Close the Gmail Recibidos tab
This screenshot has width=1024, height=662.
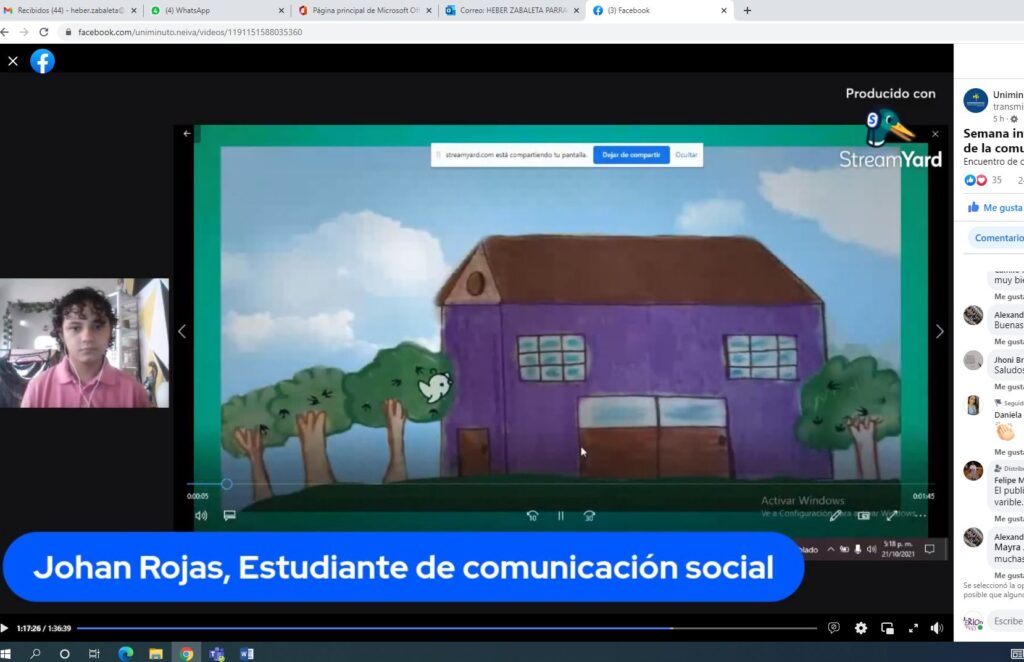tap(134, 10)
